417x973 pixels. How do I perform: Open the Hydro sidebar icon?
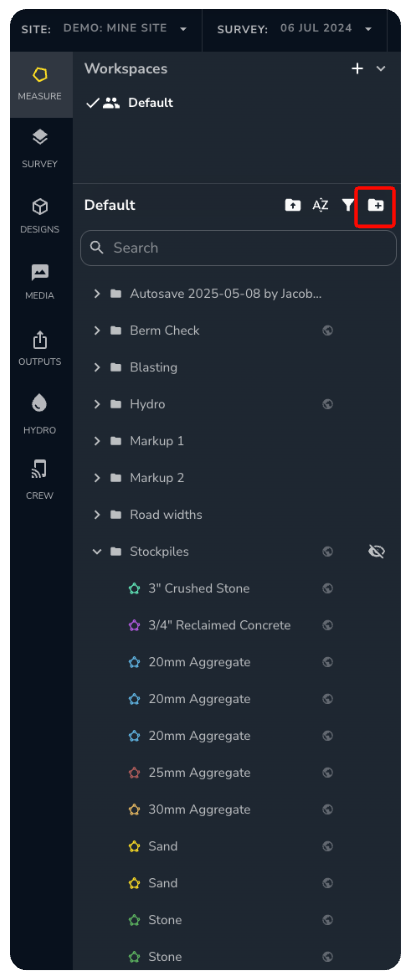40,414
